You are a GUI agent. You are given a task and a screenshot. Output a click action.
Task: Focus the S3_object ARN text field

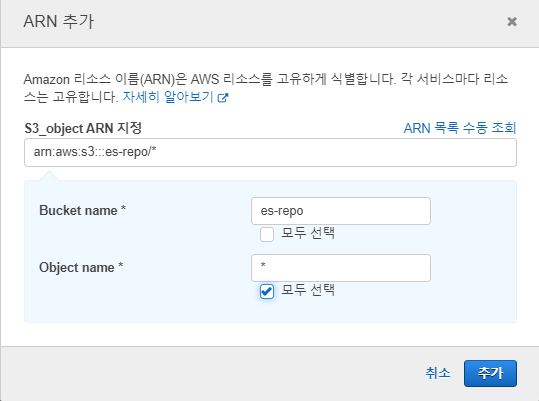click(270, 153)
